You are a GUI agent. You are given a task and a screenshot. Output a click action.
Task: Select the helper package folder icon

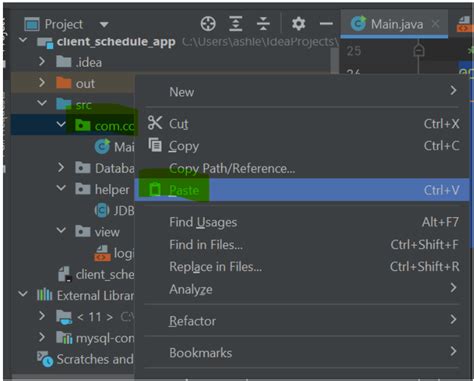(x=83, y=189)
